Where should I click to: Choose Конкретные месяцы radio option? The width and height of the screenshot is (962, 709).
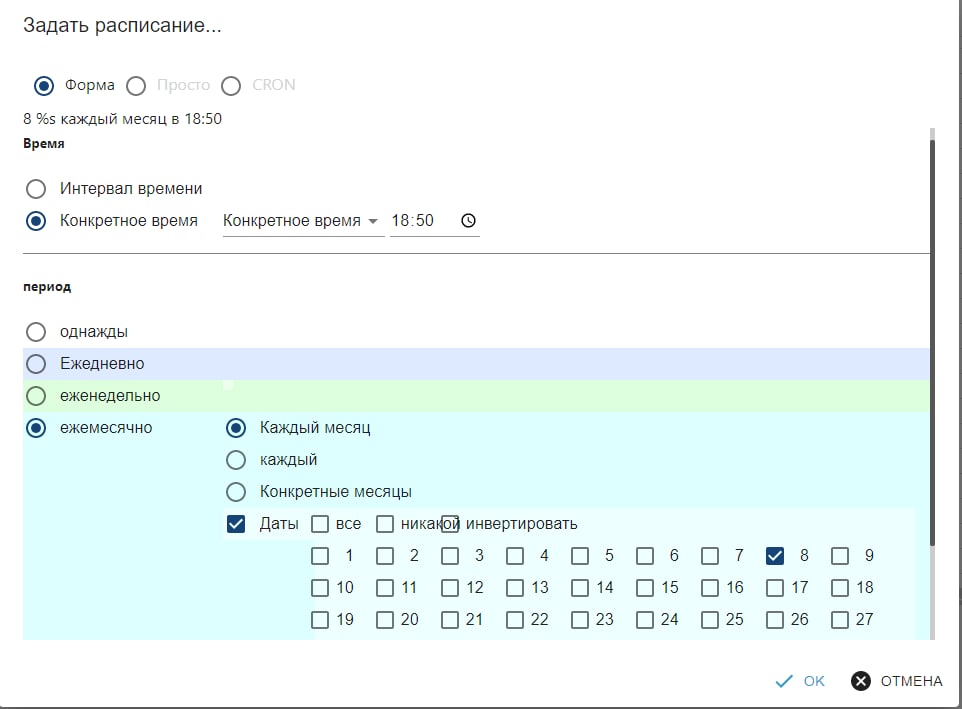pyautogui.click(x=236, y=491)
